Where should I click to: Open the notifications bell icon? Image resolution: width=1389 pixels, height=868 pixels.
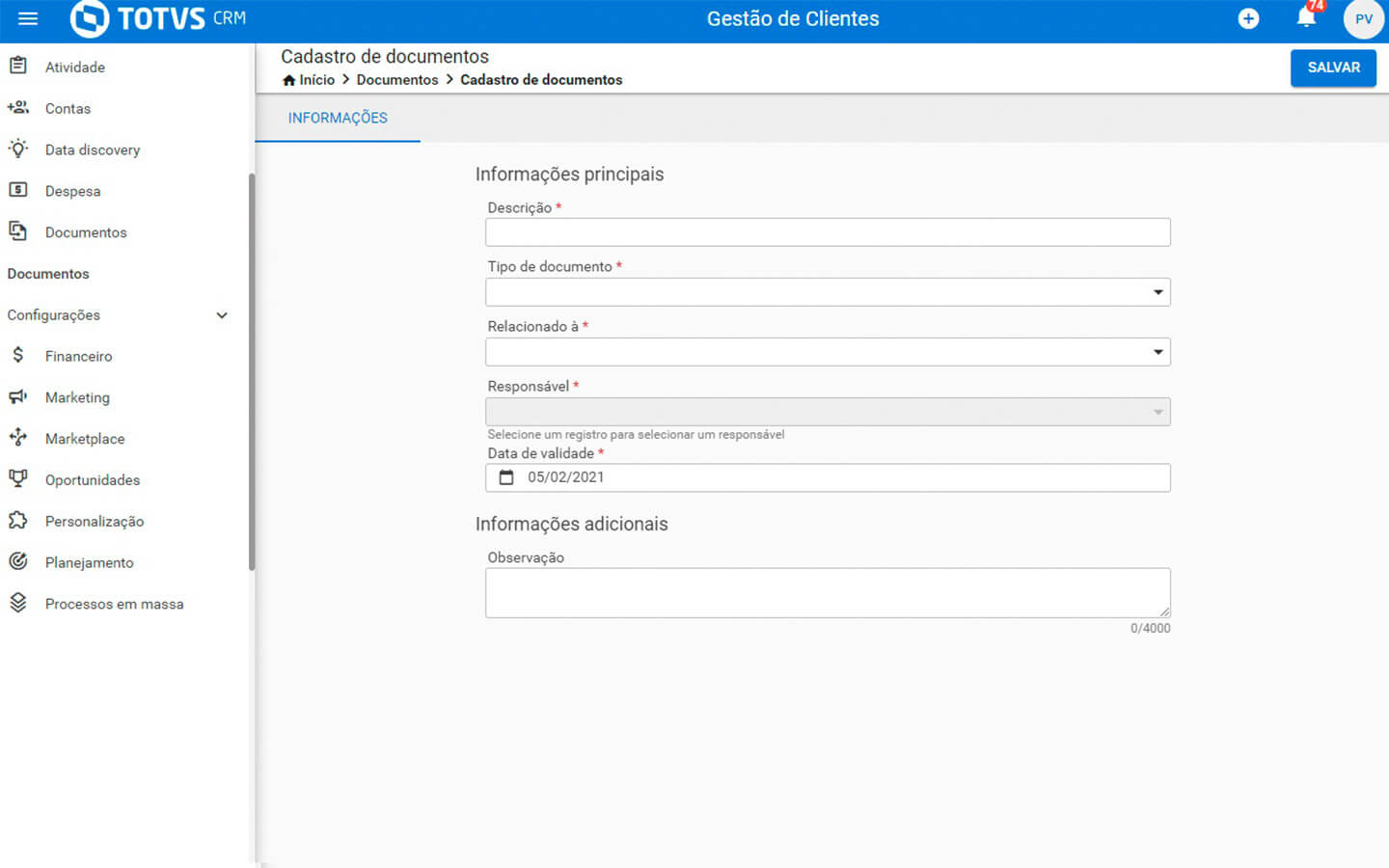[x=1306, y=17]
